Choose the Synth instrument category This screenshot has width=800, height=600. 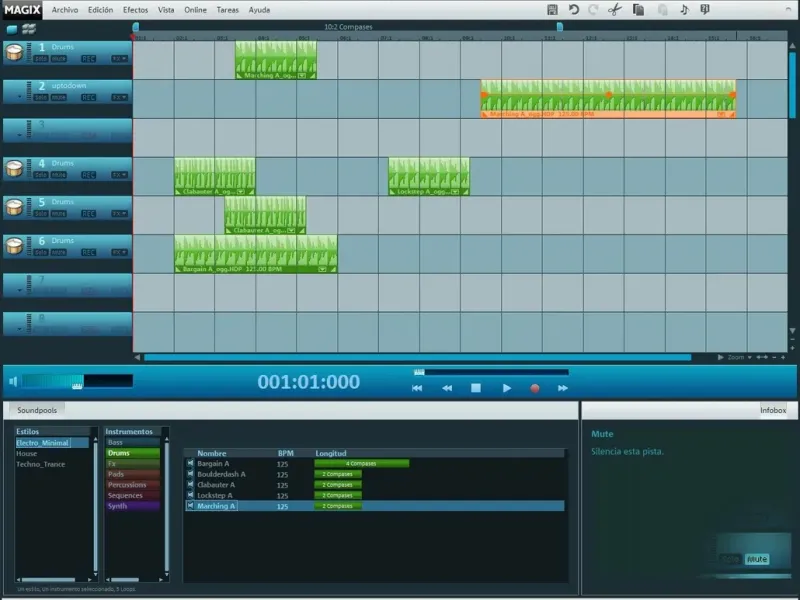tap(133, 506)
